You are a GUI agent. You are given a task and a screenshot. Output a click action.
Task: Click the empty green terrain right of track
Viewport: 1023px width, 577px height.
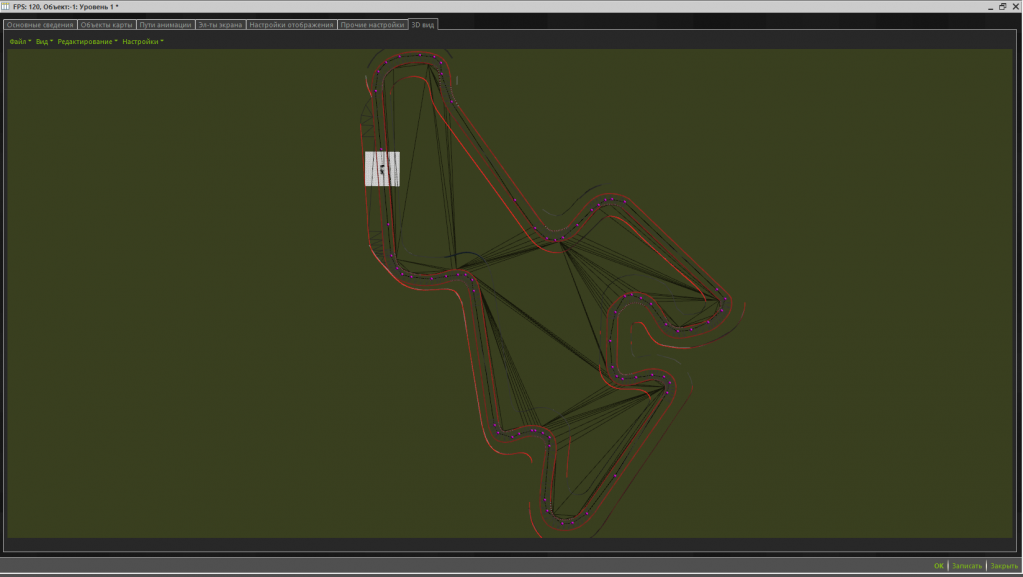860,300
